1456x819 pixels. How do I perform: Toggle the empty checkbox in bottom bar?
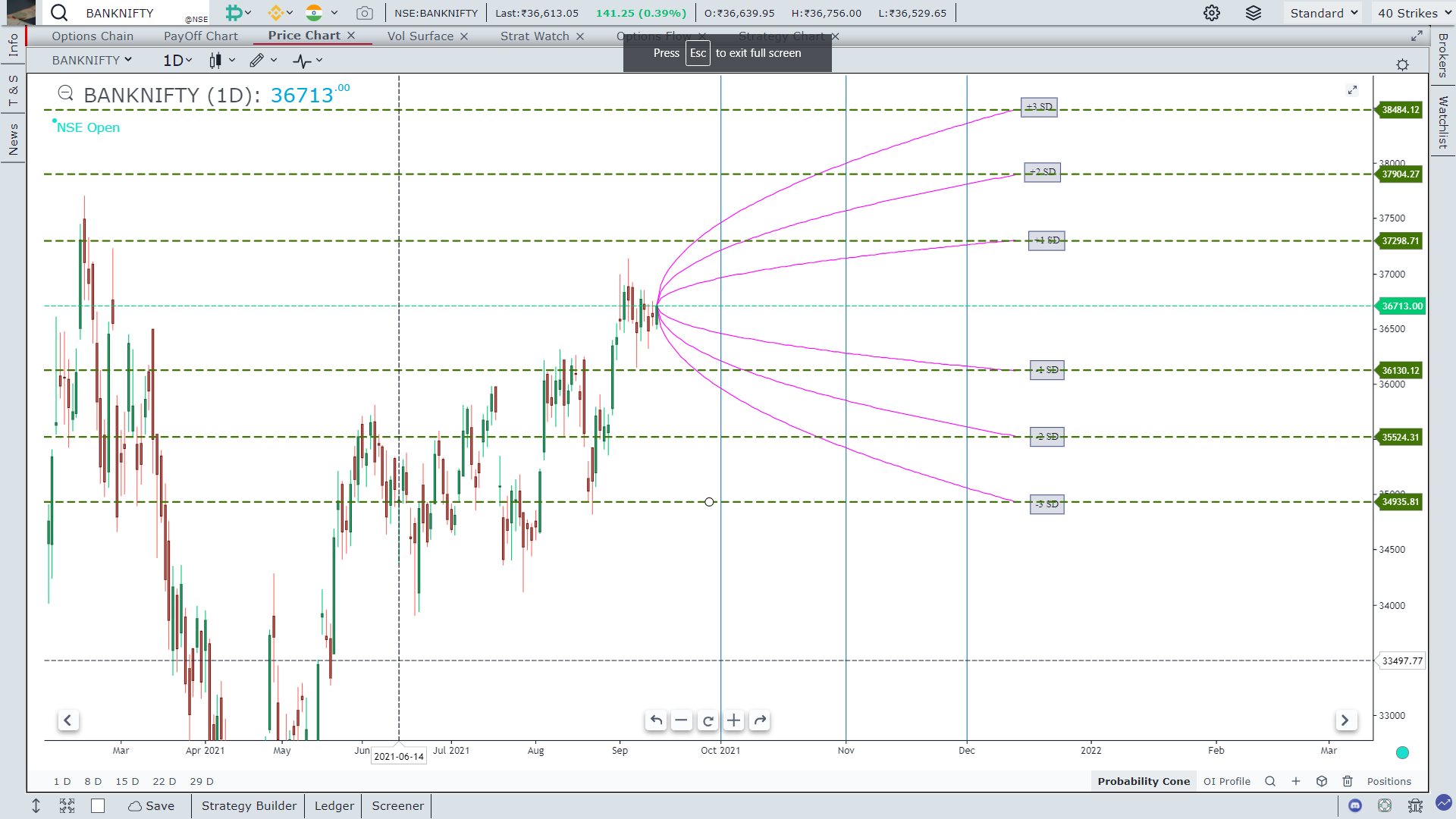point(98,806)
